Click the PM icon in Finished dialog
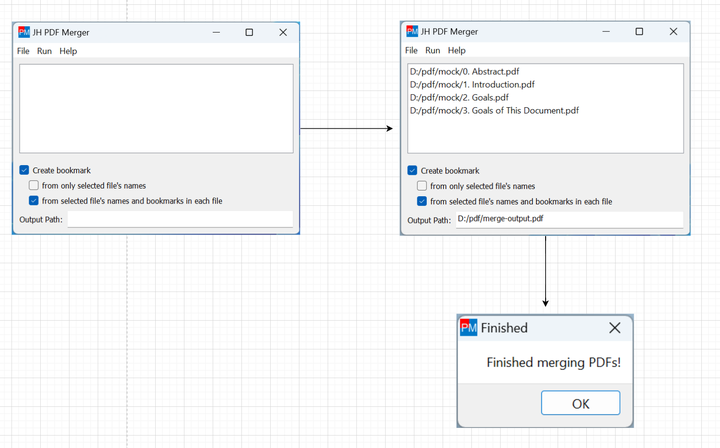720x448 pixels. (x=469, y=328)
